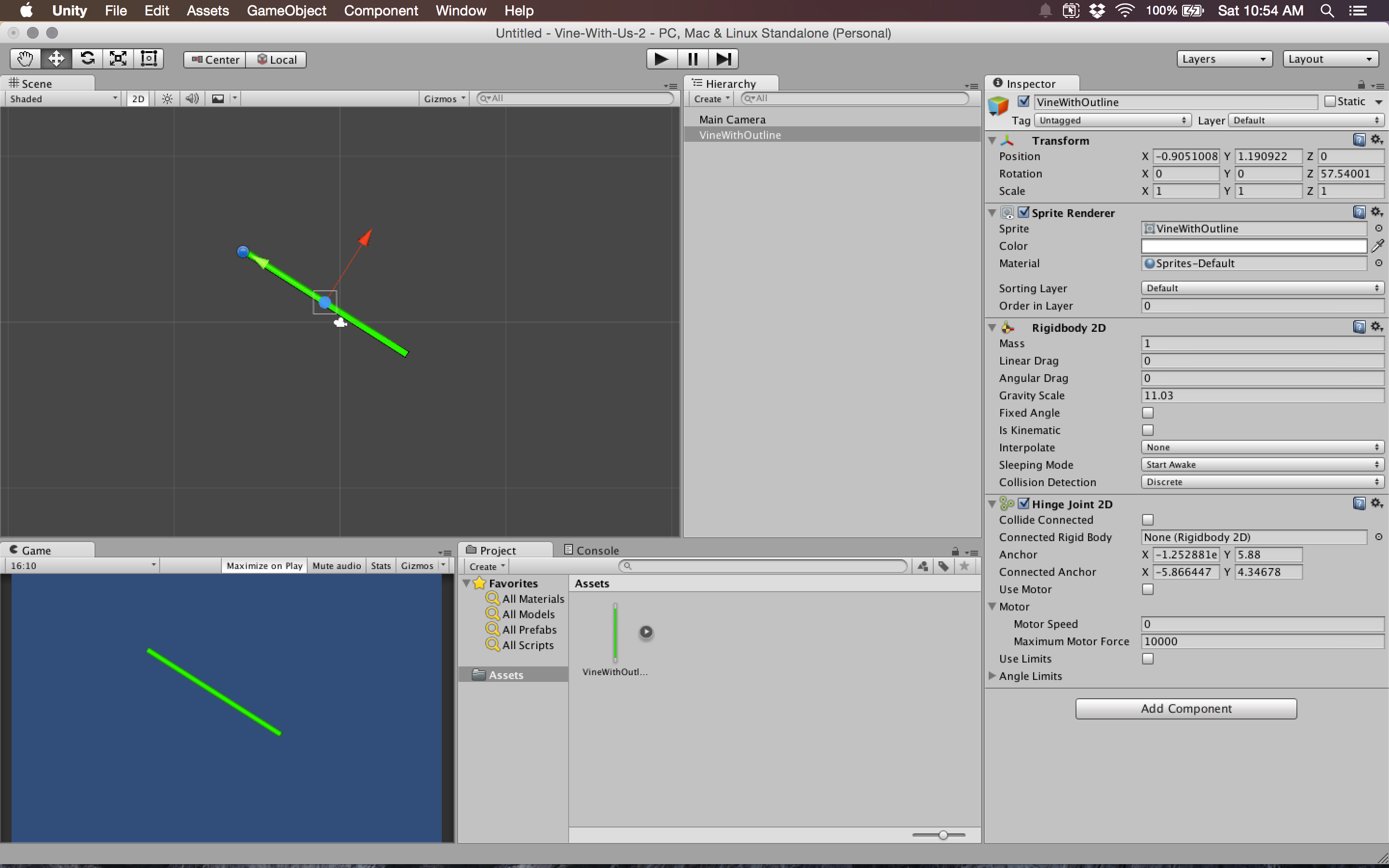
Task: Toggle 2D scene view mode
Action: click(x=138, y=99)
